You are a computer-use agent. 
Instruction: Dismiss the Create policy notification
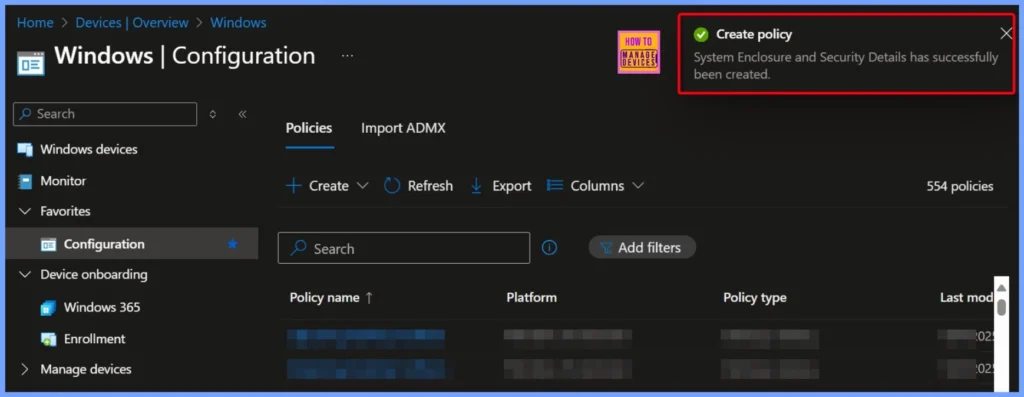(x=1006, y=34)
